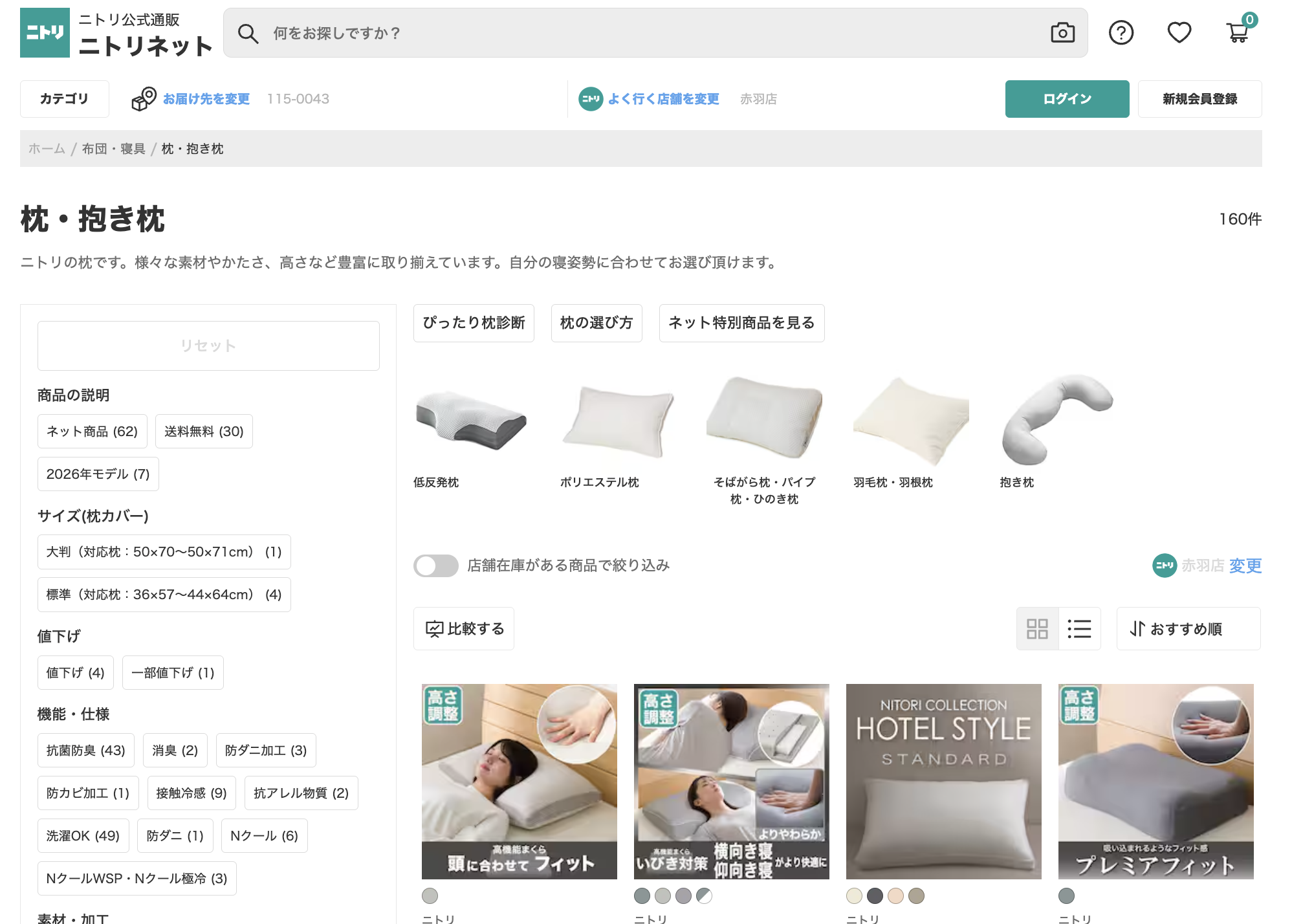Open the おすすめ順 sort dropdown

pyautogui.click(x=1188, y=628)
